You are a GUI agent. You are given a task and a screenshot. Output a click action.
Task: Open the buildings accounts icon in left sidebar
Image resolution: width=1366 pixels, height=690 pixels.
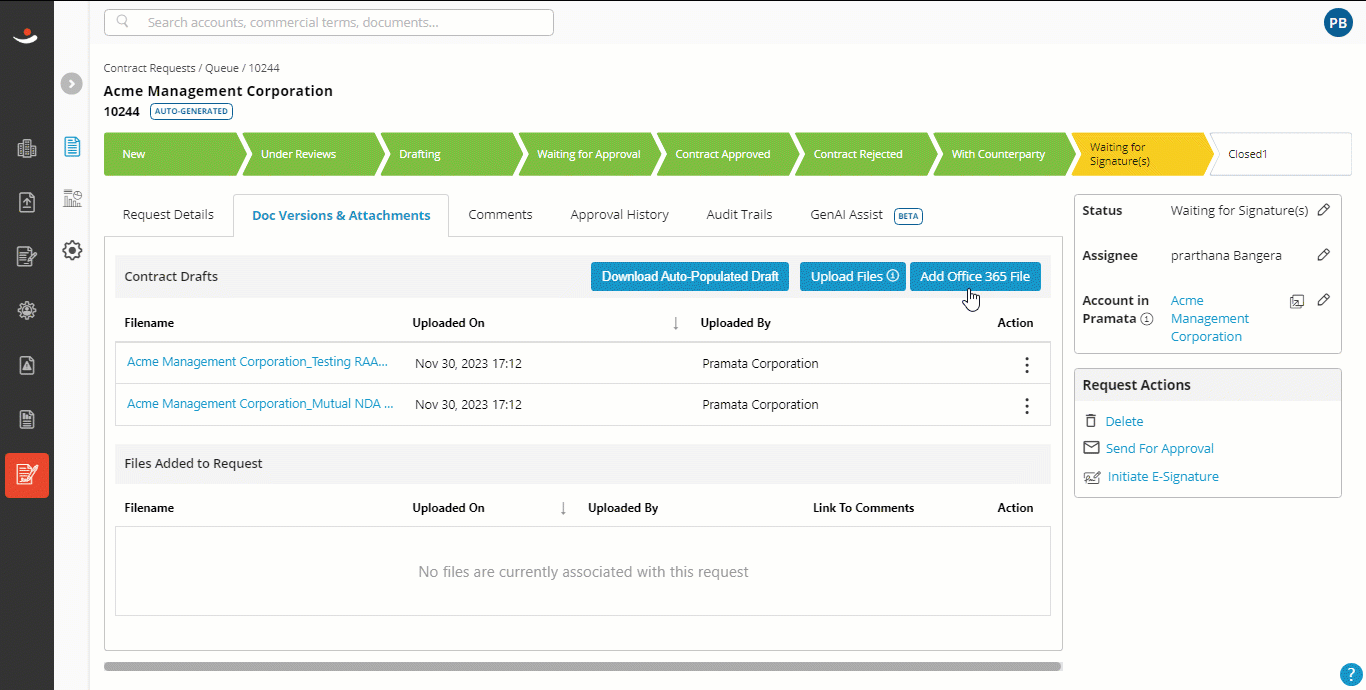[27, 149]
